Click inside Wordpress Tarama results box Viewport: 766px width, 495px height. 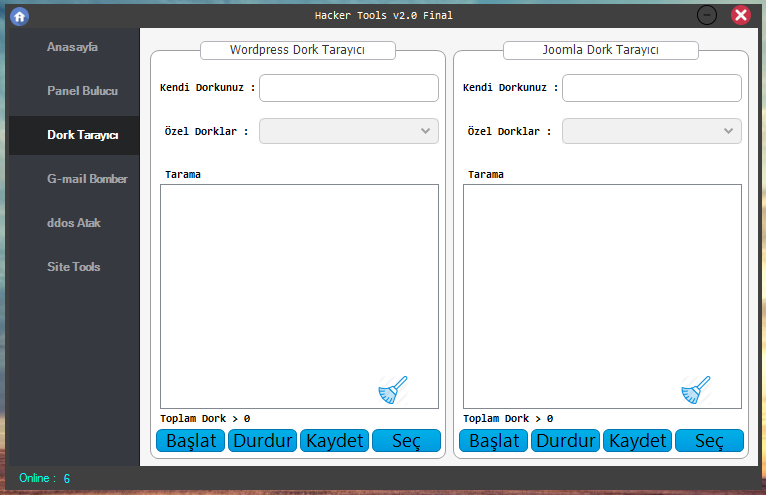[x=299, y=296]
